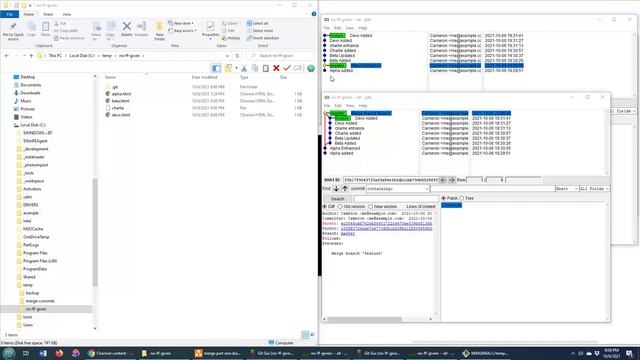The image size is (640, 360).
Task: Select the Paste icon in Explorer ribbon
Action: [45, 29]
